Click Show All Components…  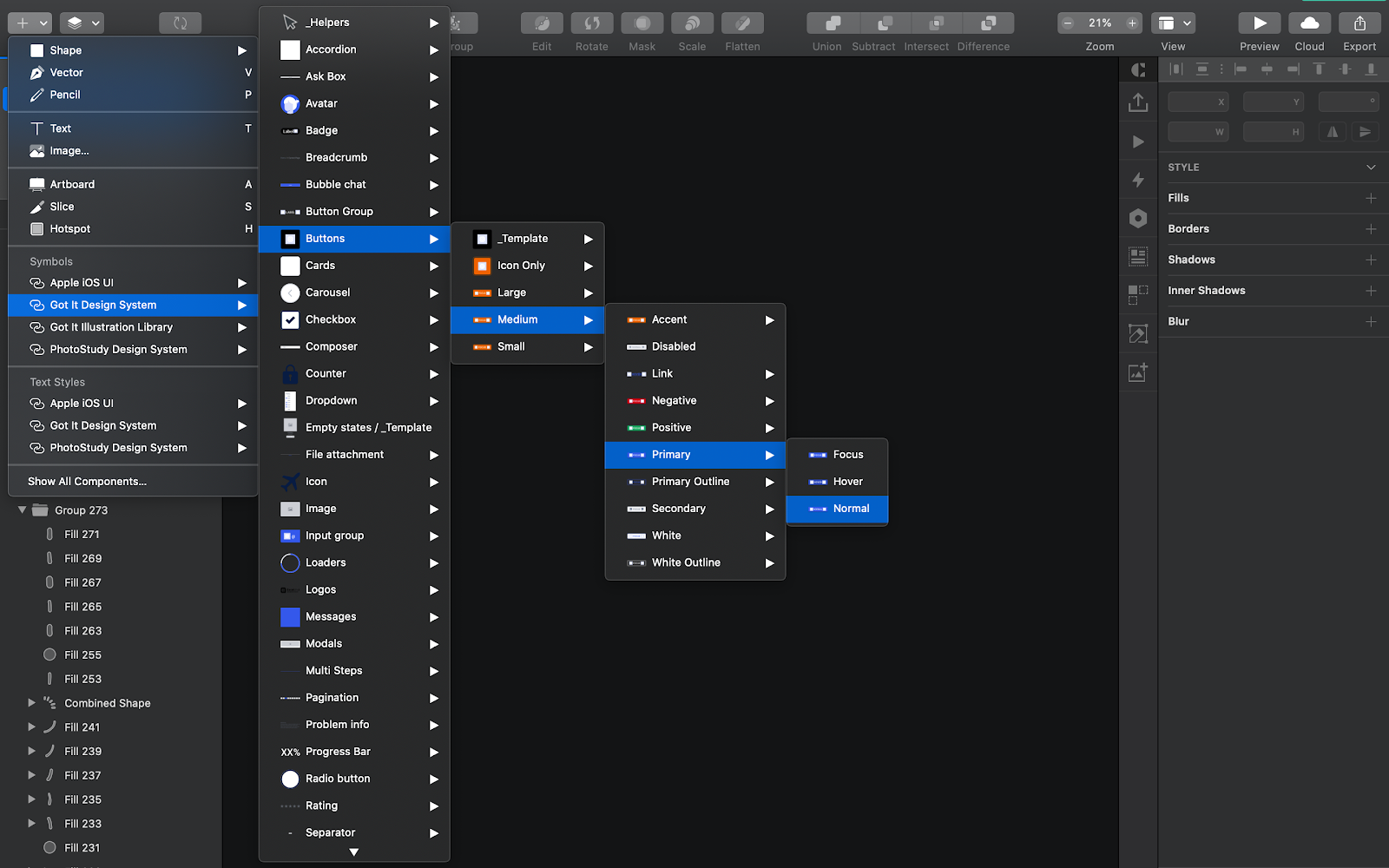point(87,482)
